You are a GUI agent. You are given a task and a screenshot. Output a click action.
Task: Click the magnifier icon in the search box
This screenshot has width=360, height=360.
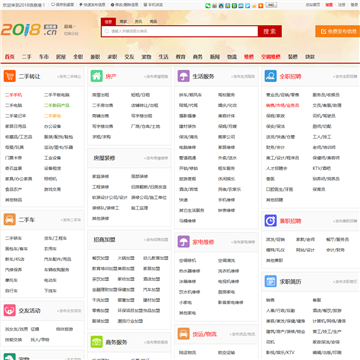click(107, 31)
